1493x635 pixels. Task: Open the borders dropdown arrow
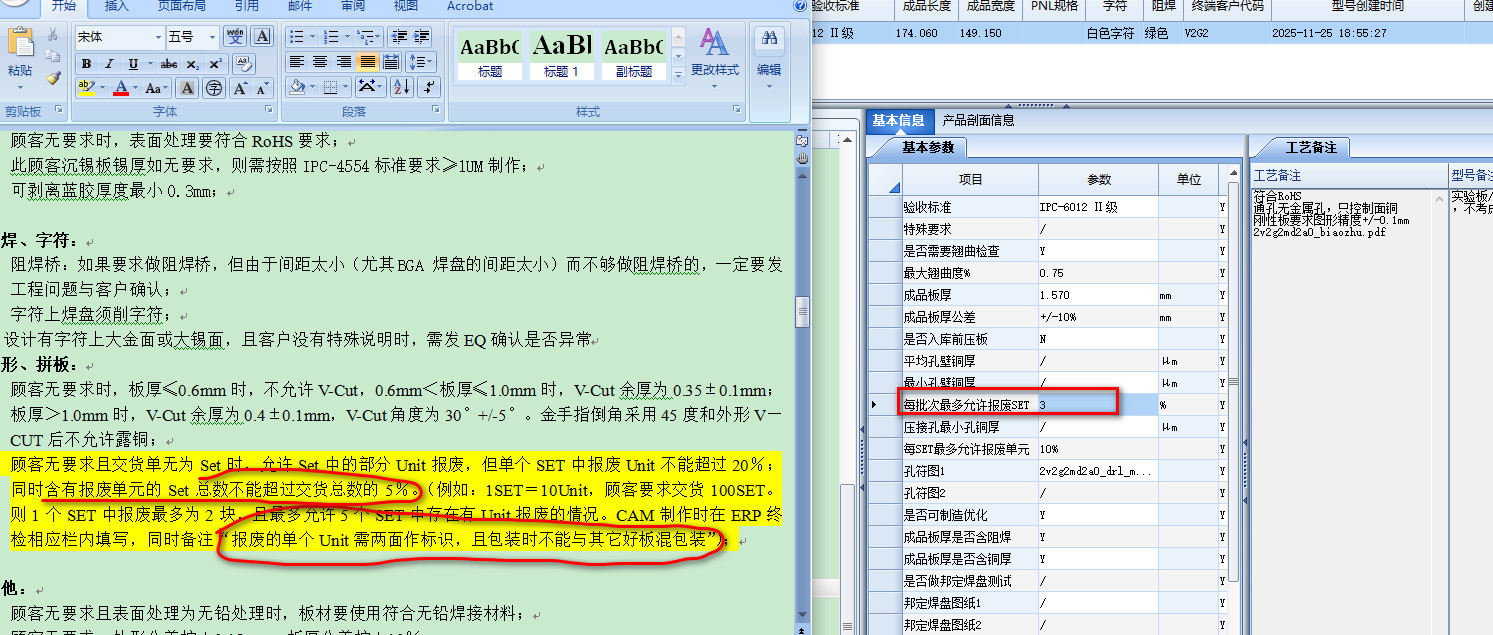click(345, 87)
